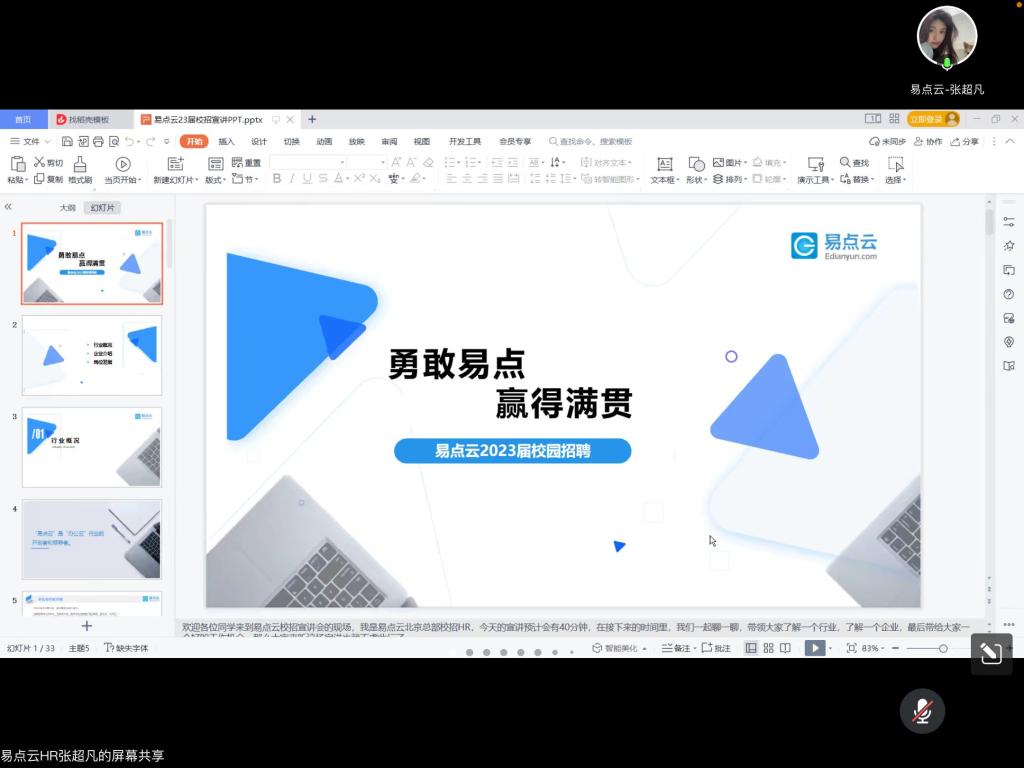Switch to Normal view in status bar

pyautogui.click(x=751, y=648)
